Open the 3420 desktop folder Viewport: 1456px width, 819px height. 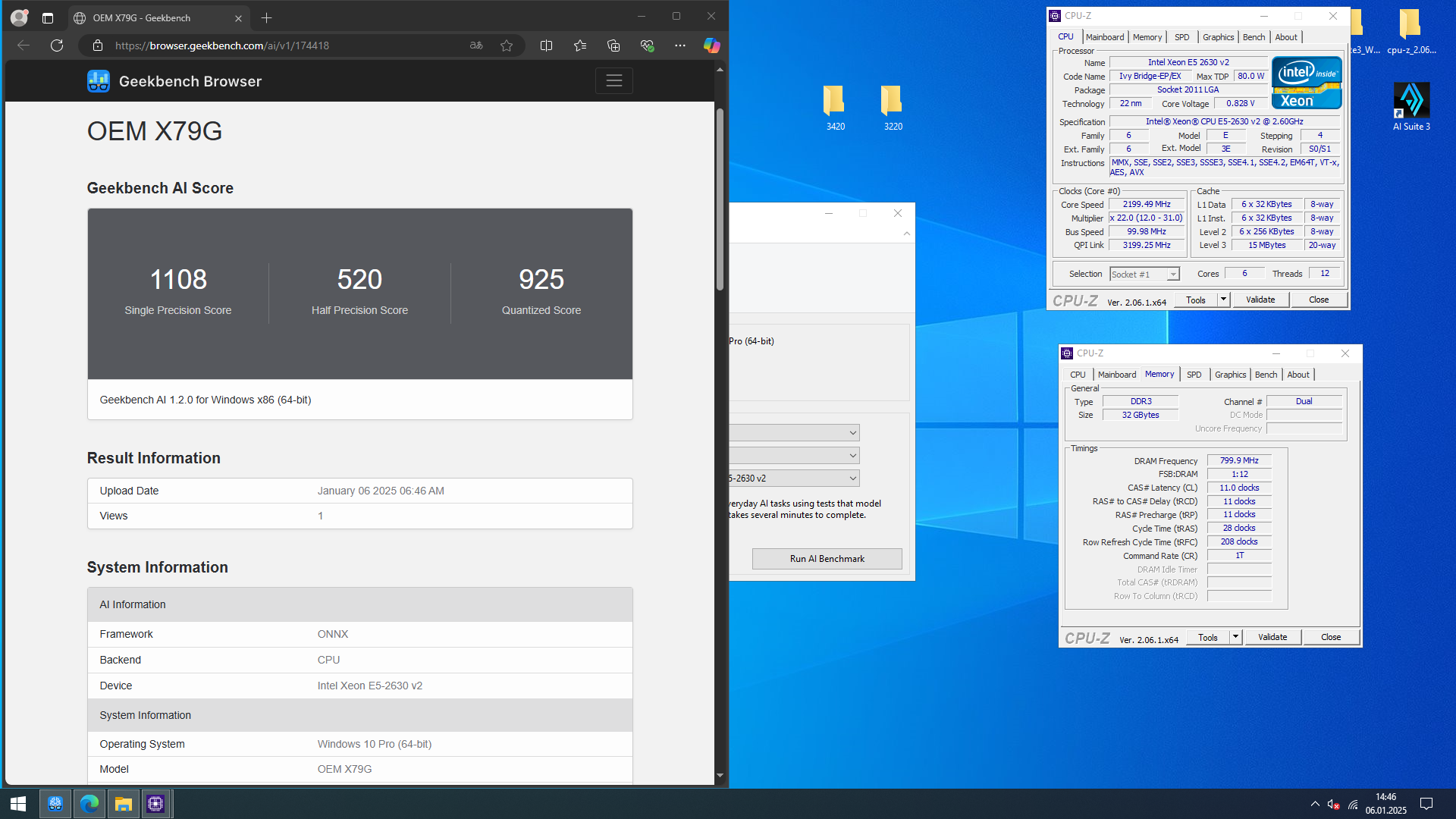click(x=835, y=108)
